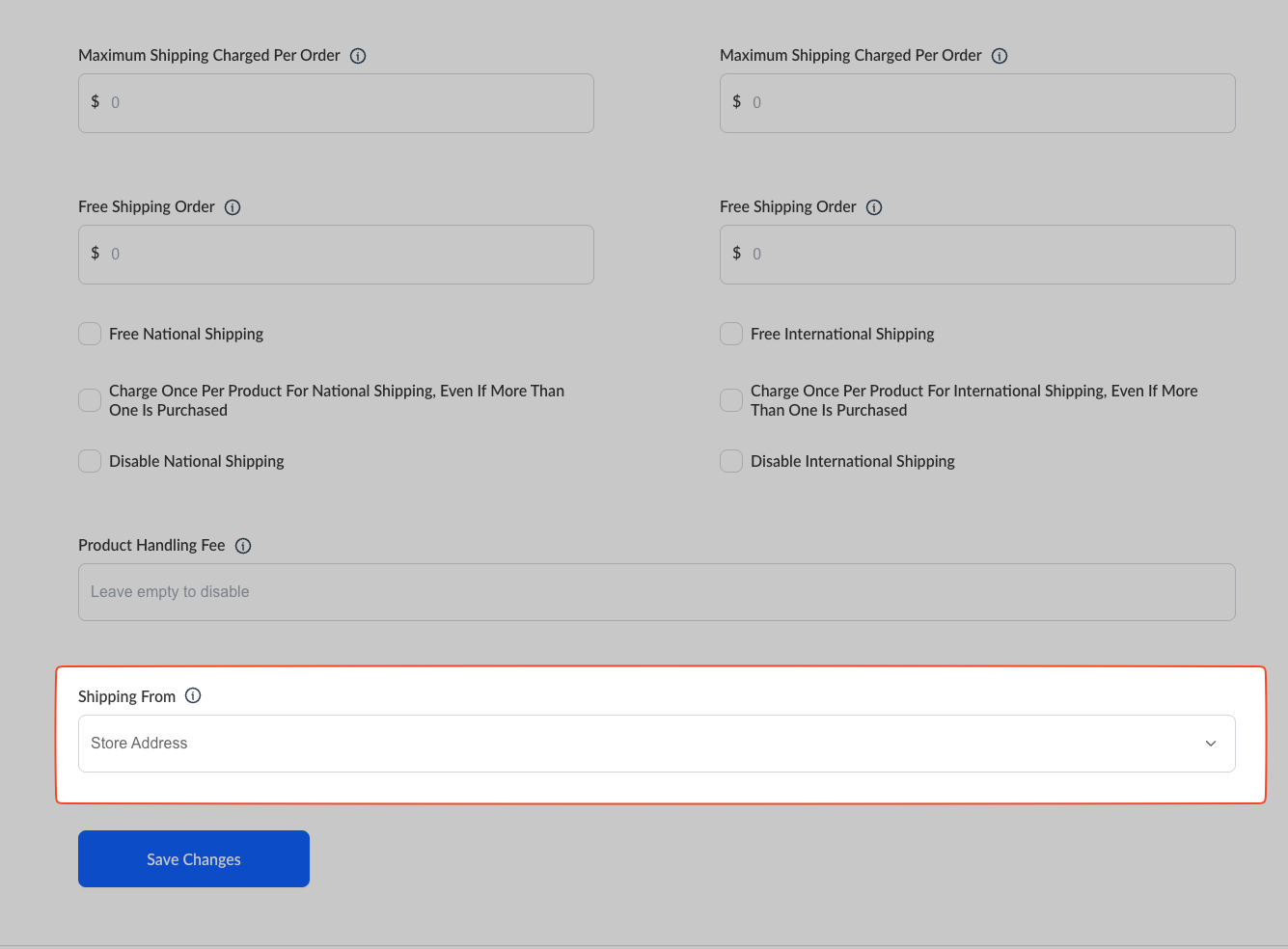The image size is (1288, 949).
Task: Focus left Free Shipping Order amount field
Action: [336, 255]
